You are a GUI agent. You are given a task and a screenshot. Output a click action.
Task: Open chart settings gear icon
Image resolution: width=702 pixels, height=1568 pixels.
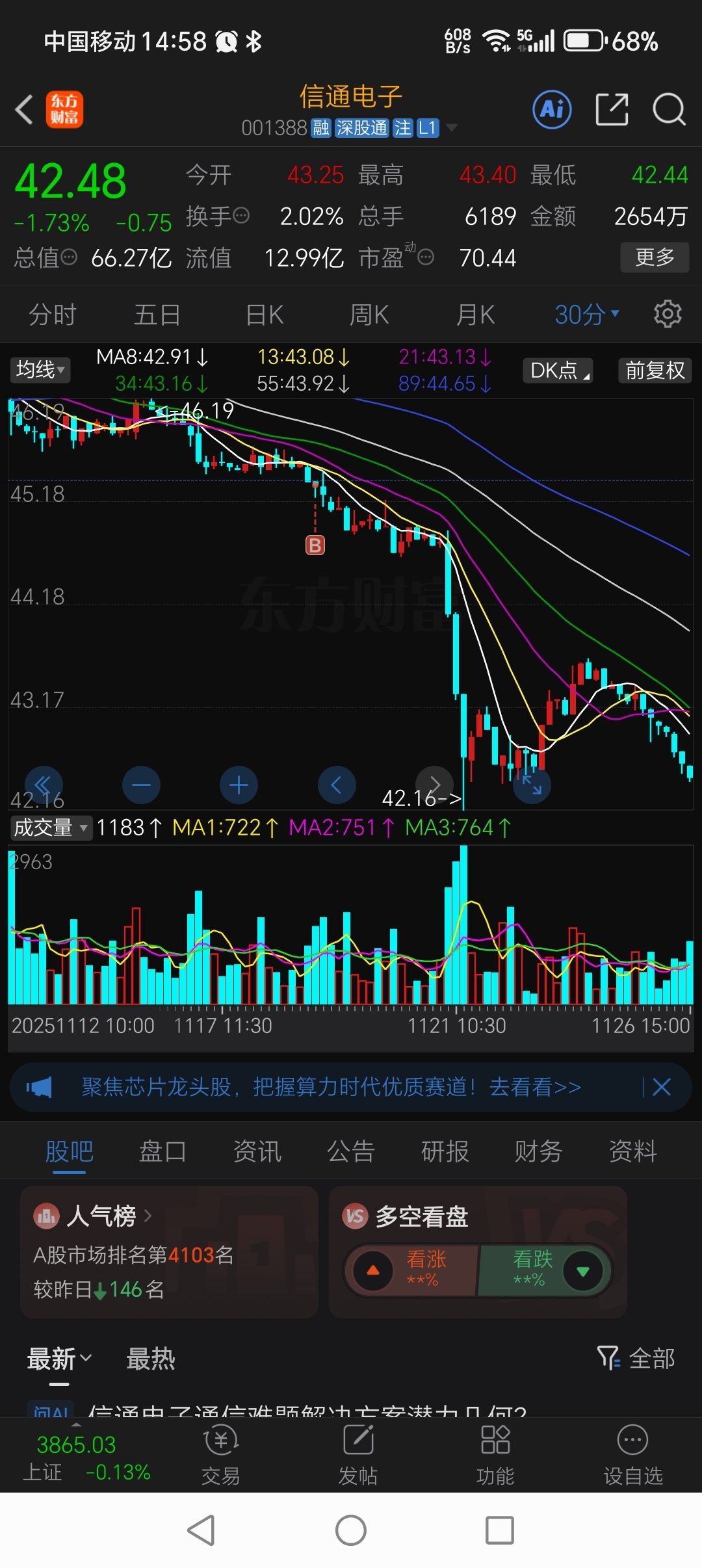pyautogui.click(x=668, y=314)
